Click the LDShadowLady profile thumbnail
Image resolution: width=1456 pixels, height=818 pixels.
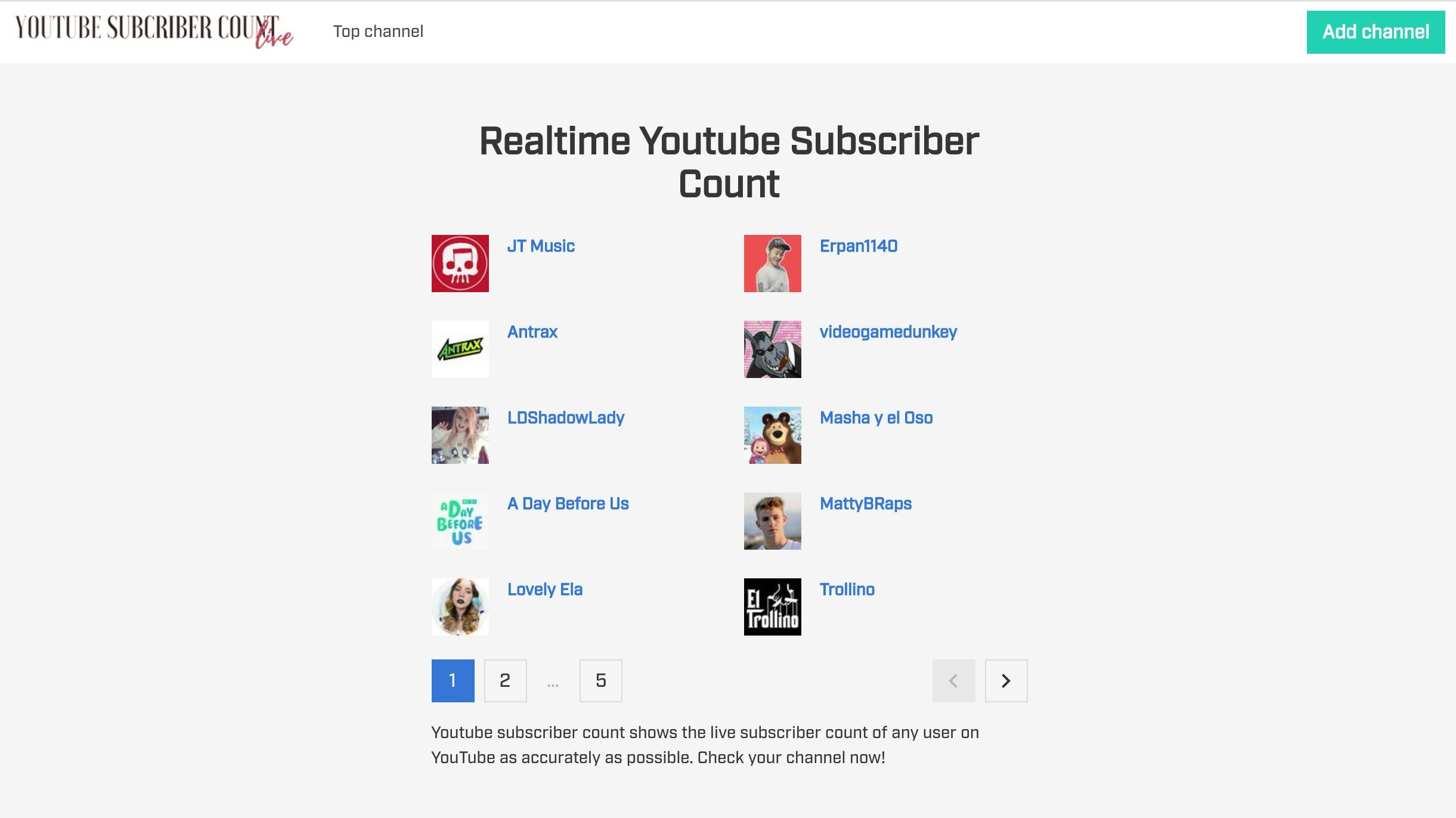[459, 435]
